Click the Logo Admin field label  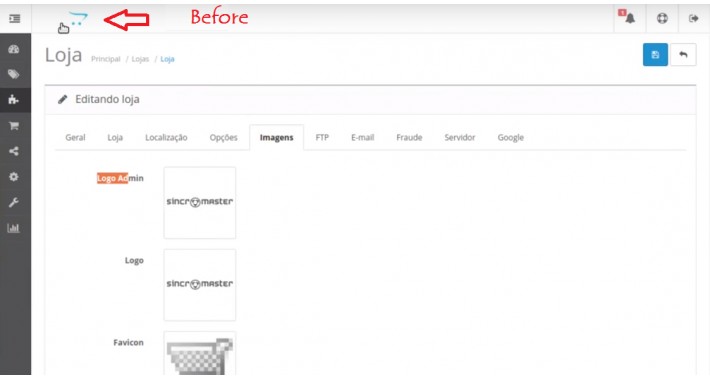point(120,178)
